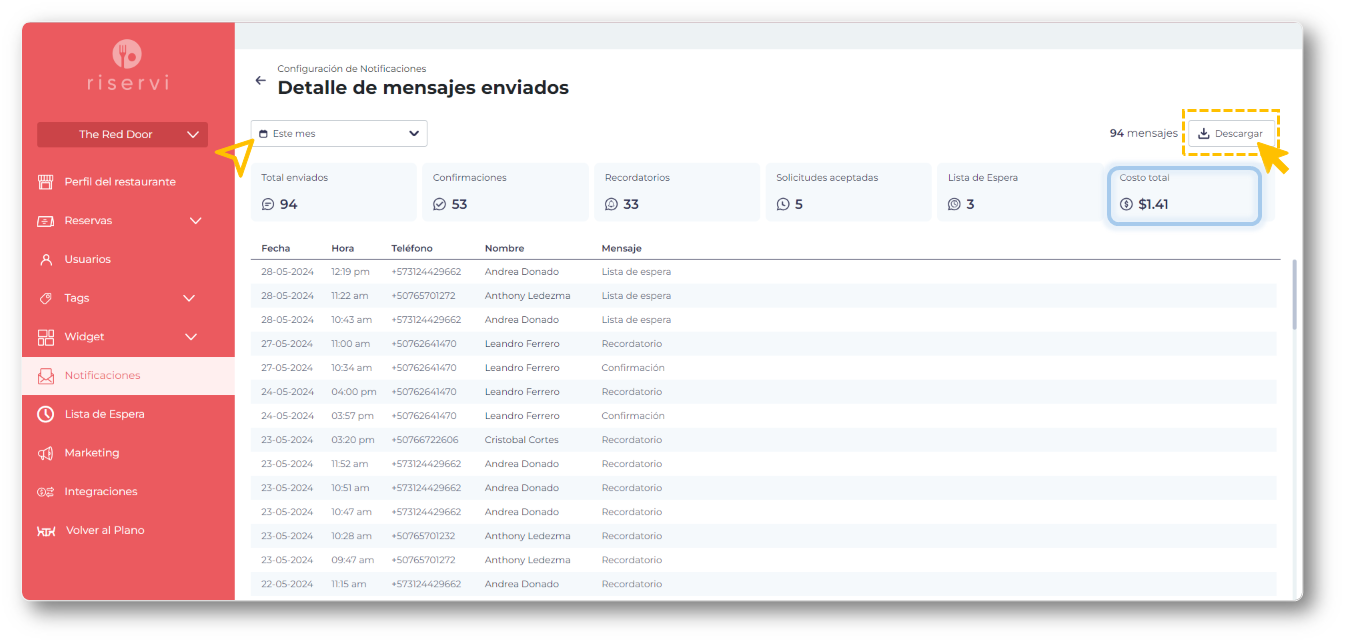The image size is (1345, 643).
Task: Click the back arrow beside page title
Action: [261, 80]
